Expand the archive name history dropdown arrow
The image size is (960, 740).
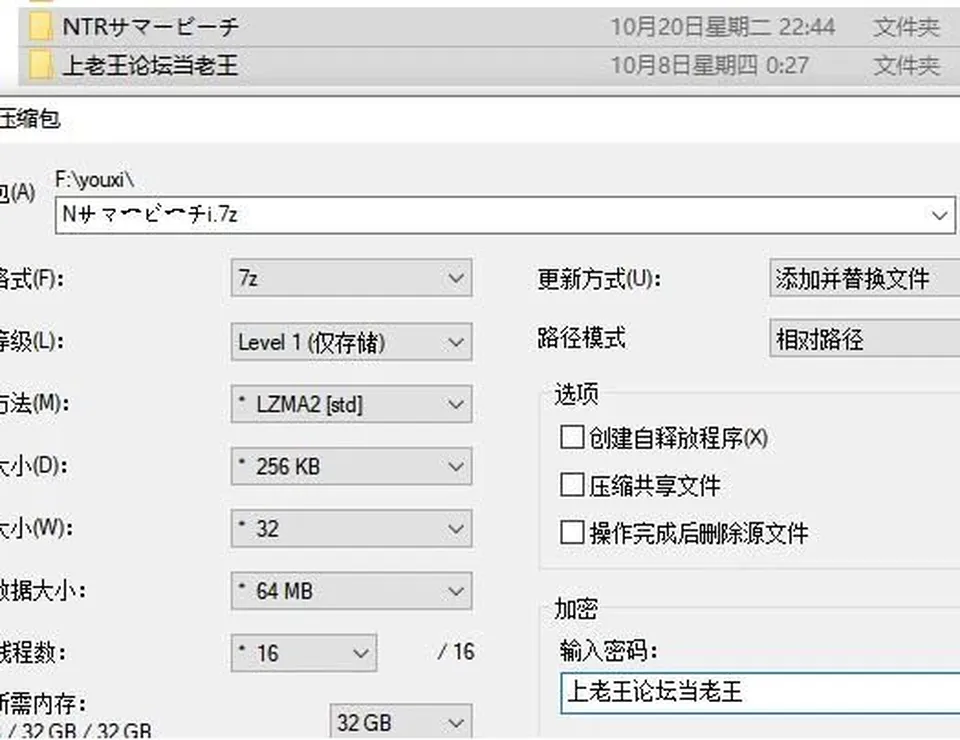click(x=939, y=215)
